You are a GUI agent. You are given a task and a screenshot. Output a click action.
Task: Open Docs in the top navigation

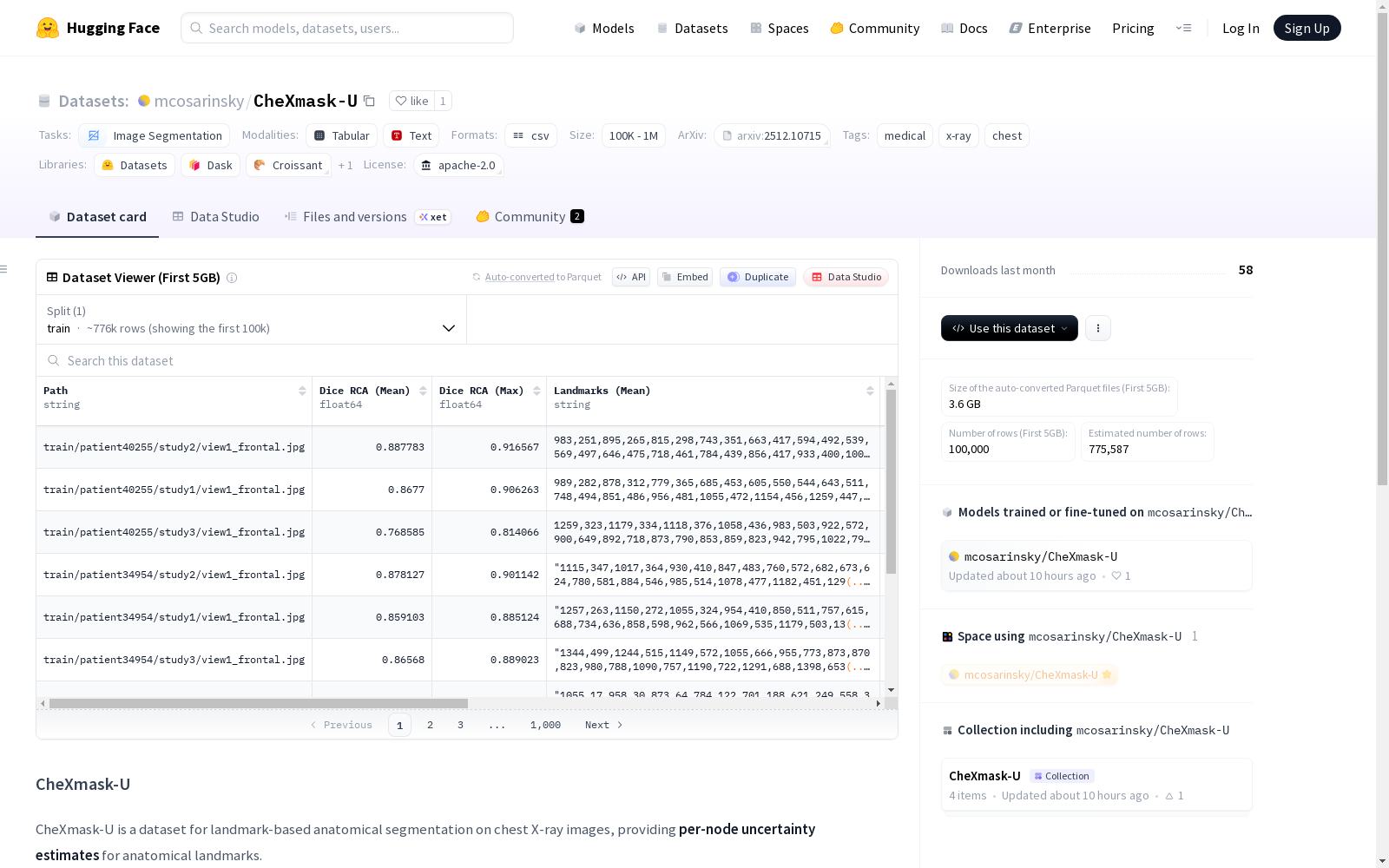tap(964, 28)
